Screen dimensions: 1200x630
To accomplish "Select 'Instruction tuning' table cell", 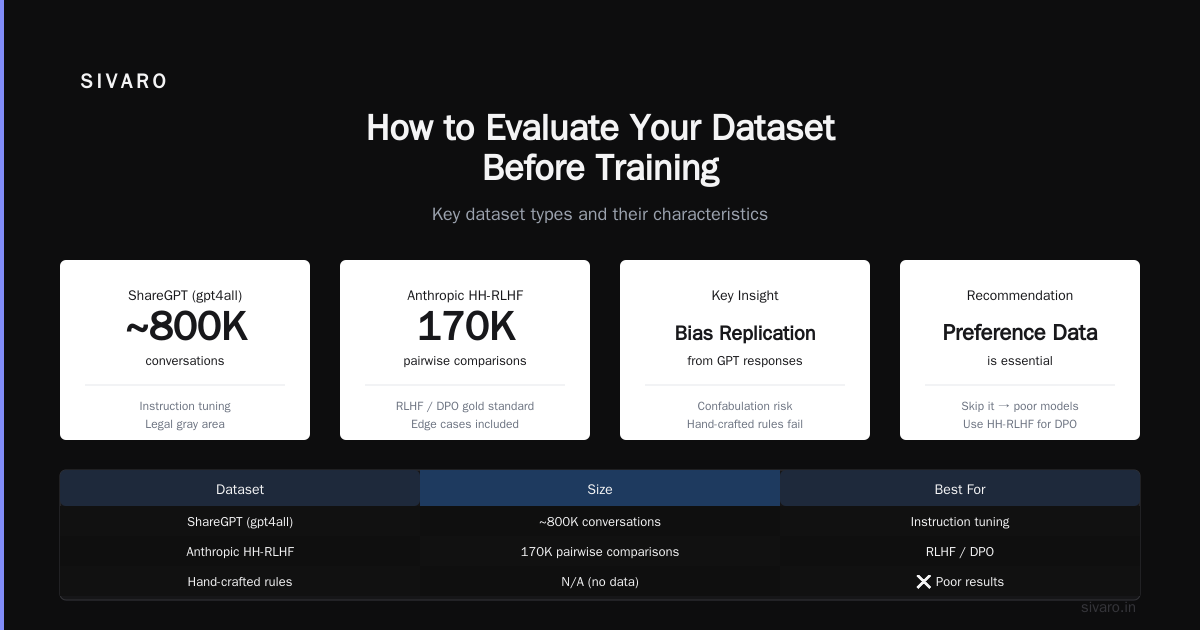I will tap(960, 522).
